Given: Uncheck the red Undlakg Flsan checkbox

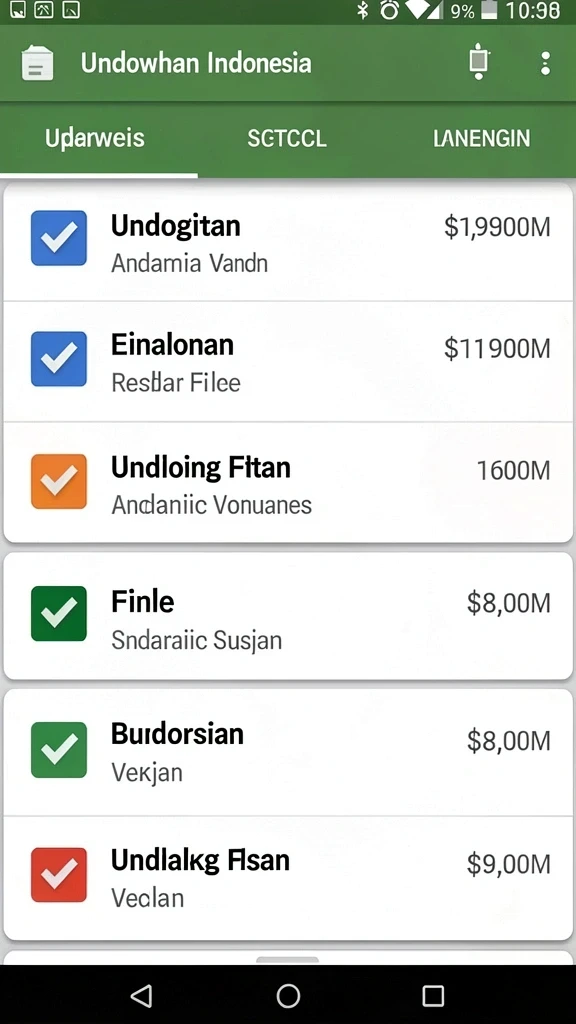Looking at the screenshot, I should tap(59, 874).
